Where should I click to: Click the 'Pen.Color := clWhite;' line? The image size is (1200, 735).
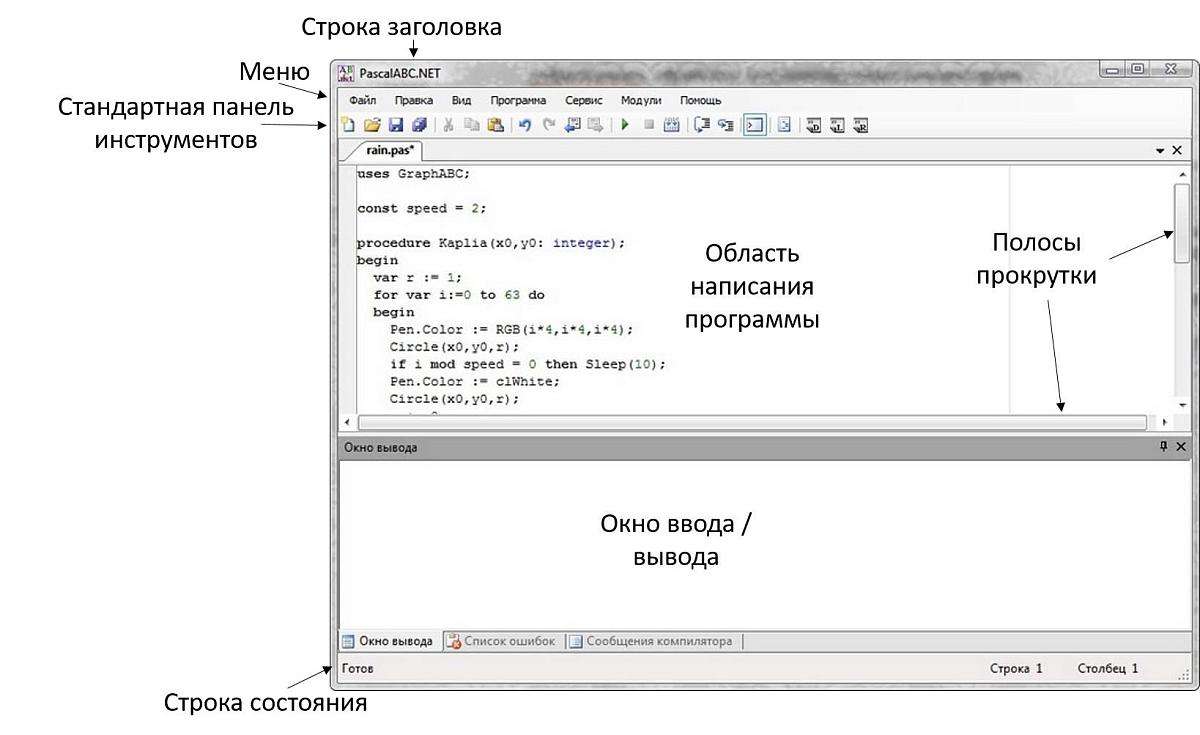476,381
